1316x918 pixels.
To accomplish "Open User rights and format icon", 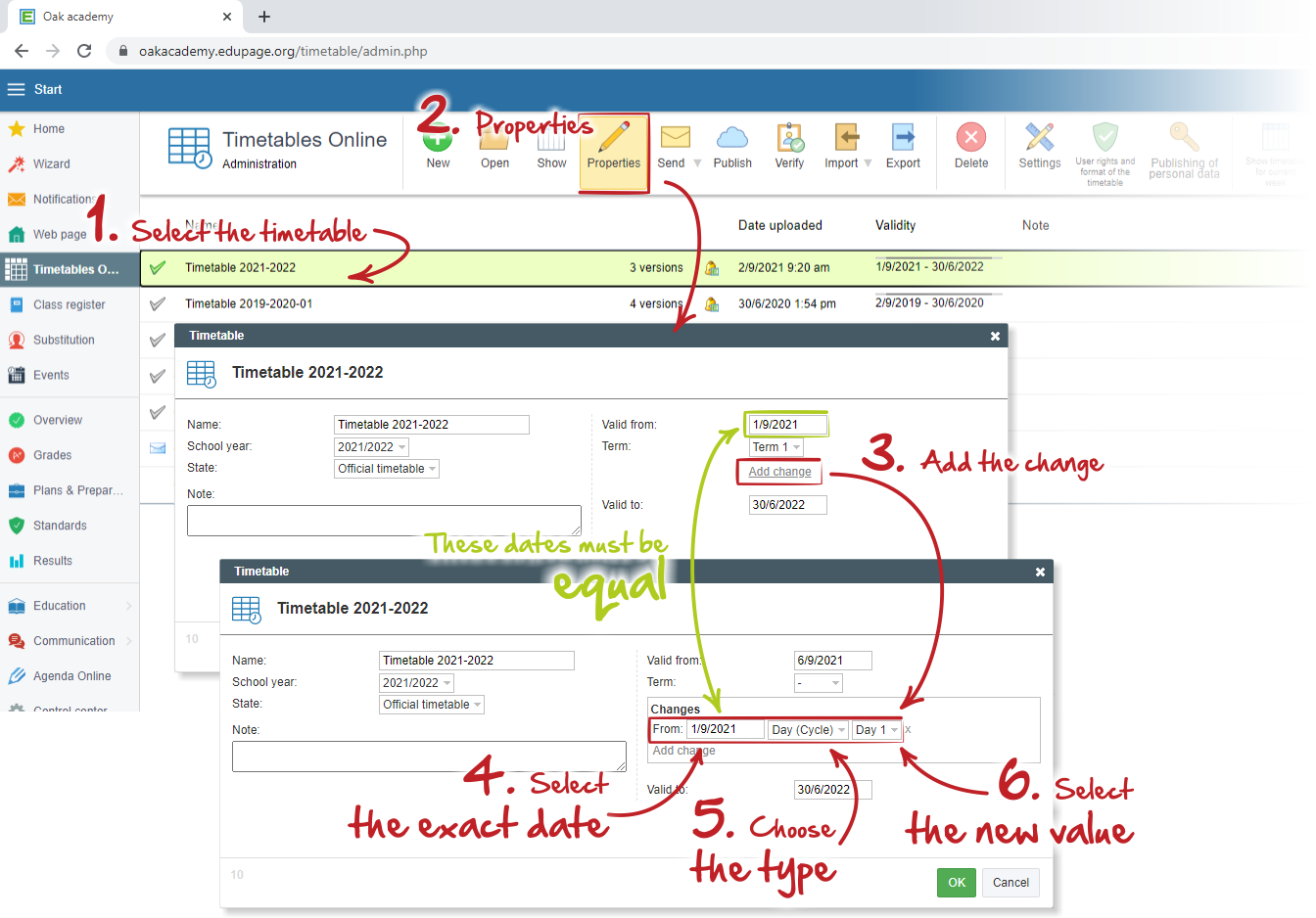I will pyautogui.click(x=1104, y=137).
